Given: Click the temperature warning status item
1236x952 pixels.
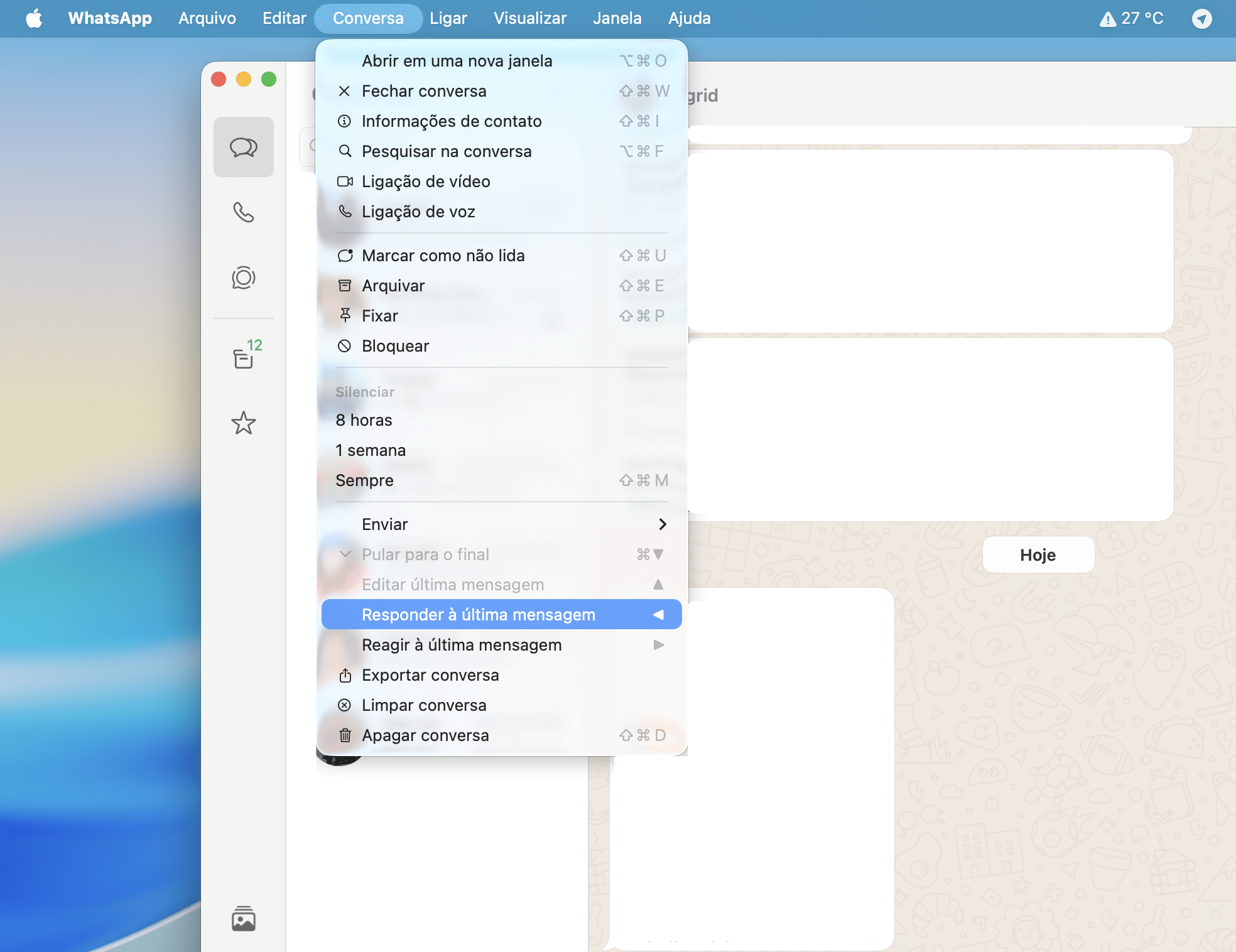Looking at the screenshot, I should pos(1131,18).
